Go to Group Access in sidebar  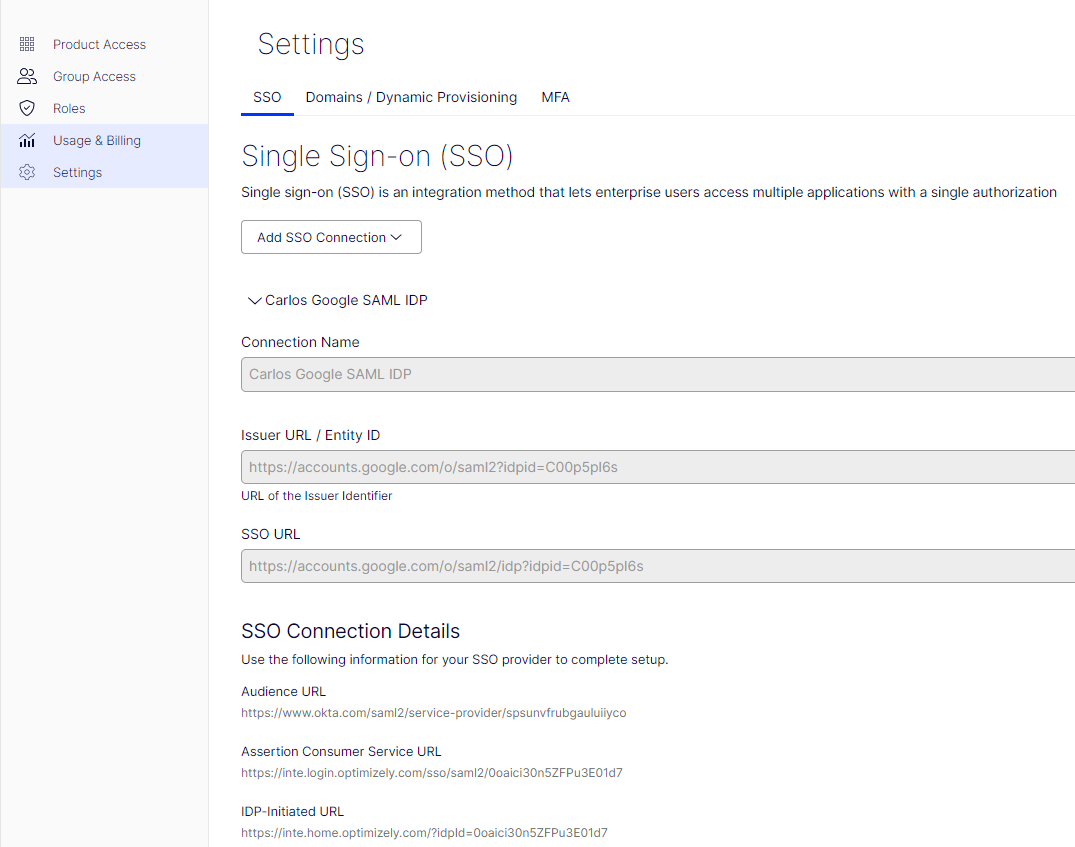click(94, 76)
